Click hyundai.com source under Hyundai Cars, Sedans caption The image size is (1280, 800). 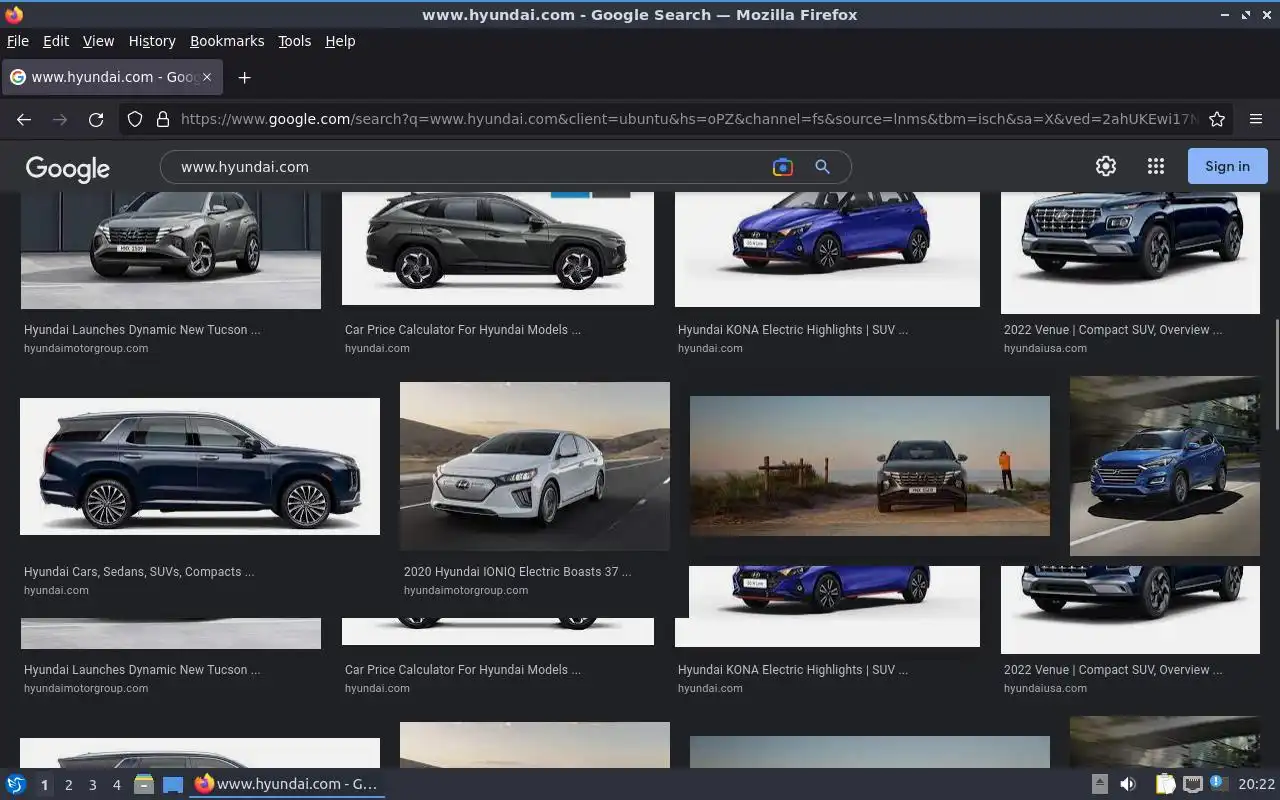point(56,590)
